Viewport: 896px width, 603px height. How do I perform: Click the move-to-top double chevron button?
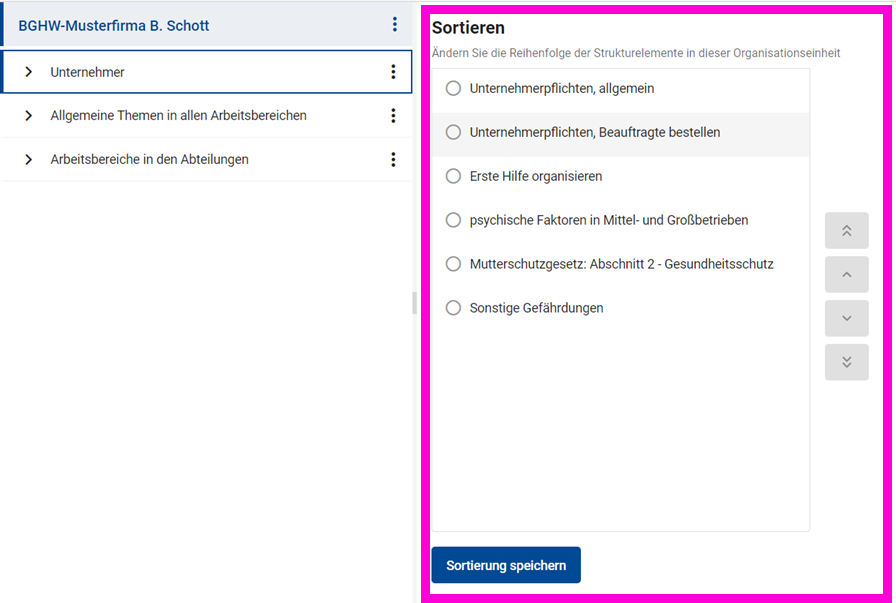[846, 230]
